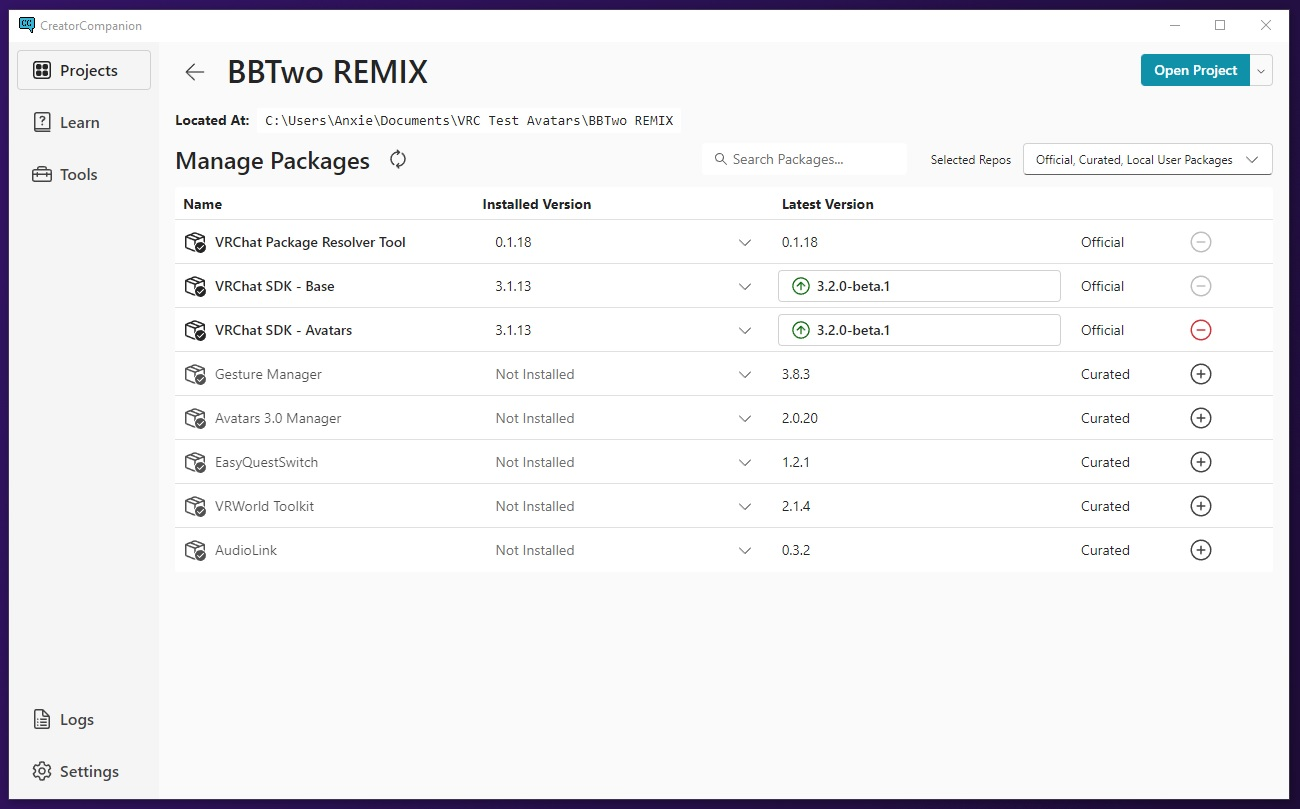1300x809 pixels.
Task: Click minus icon for Package Resolver Tool
Action: [x=1201, y=242]
